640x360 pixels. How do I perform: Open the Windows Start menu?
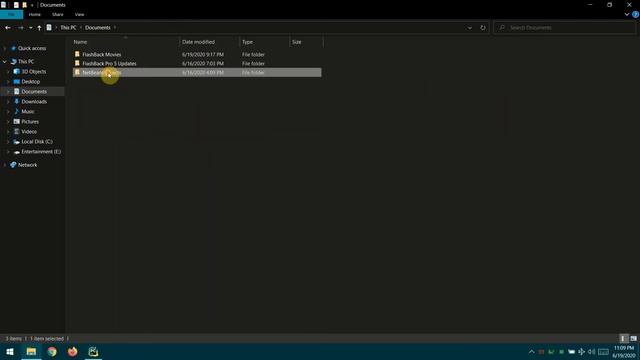coord(10,351)
